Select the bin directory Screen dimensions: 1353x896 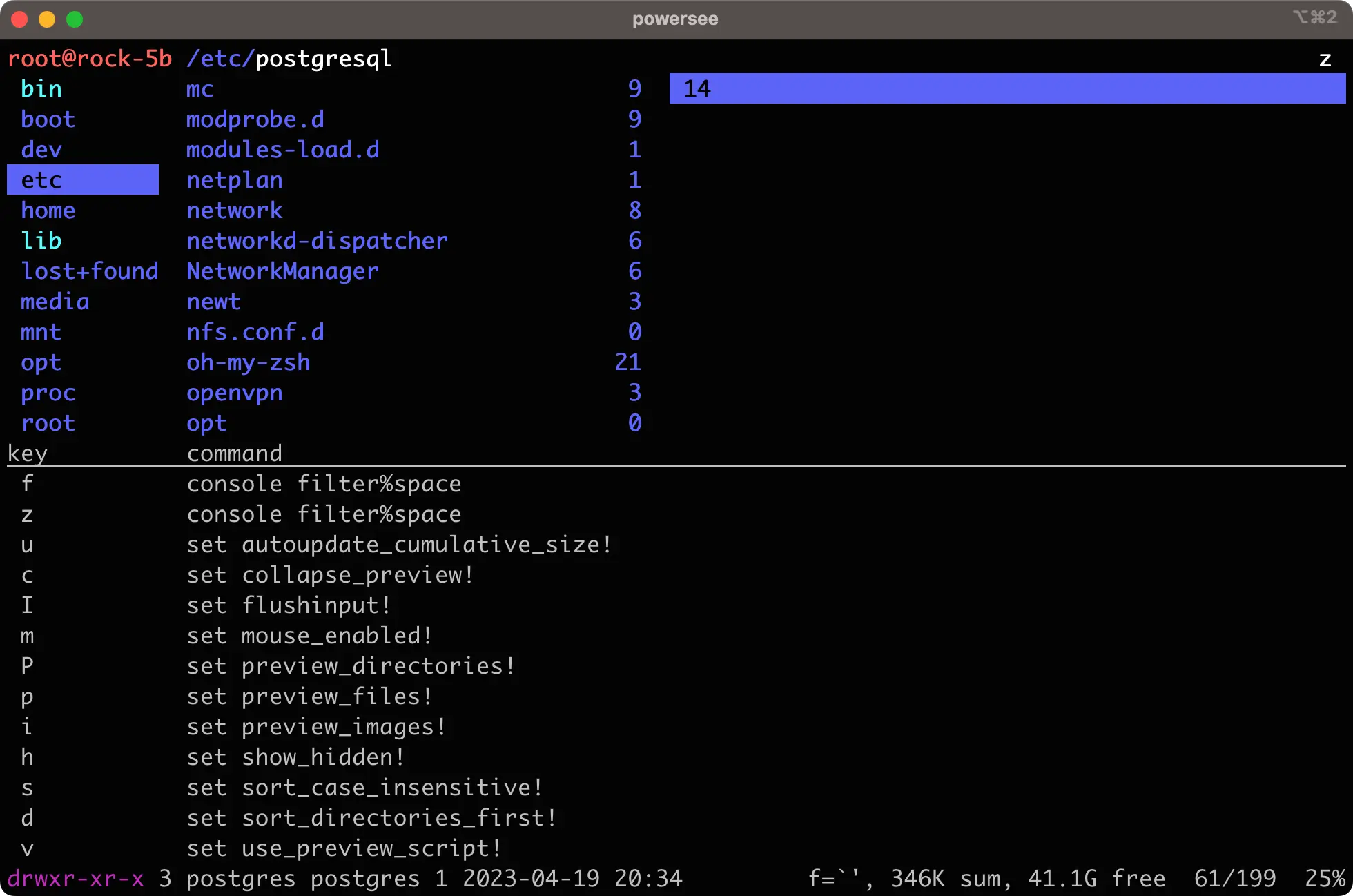point(41,89)
